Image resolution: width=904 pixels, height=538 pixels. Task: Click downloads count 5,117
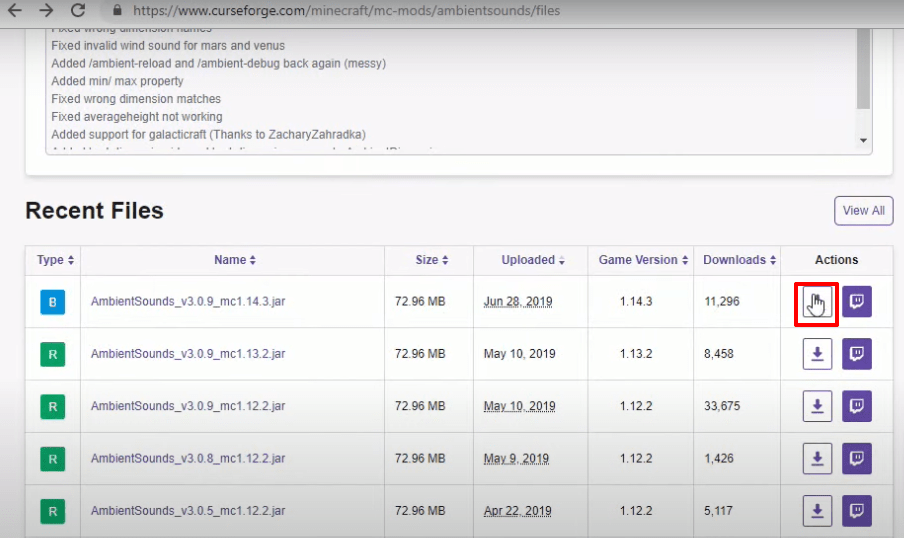tap(718, 511)
